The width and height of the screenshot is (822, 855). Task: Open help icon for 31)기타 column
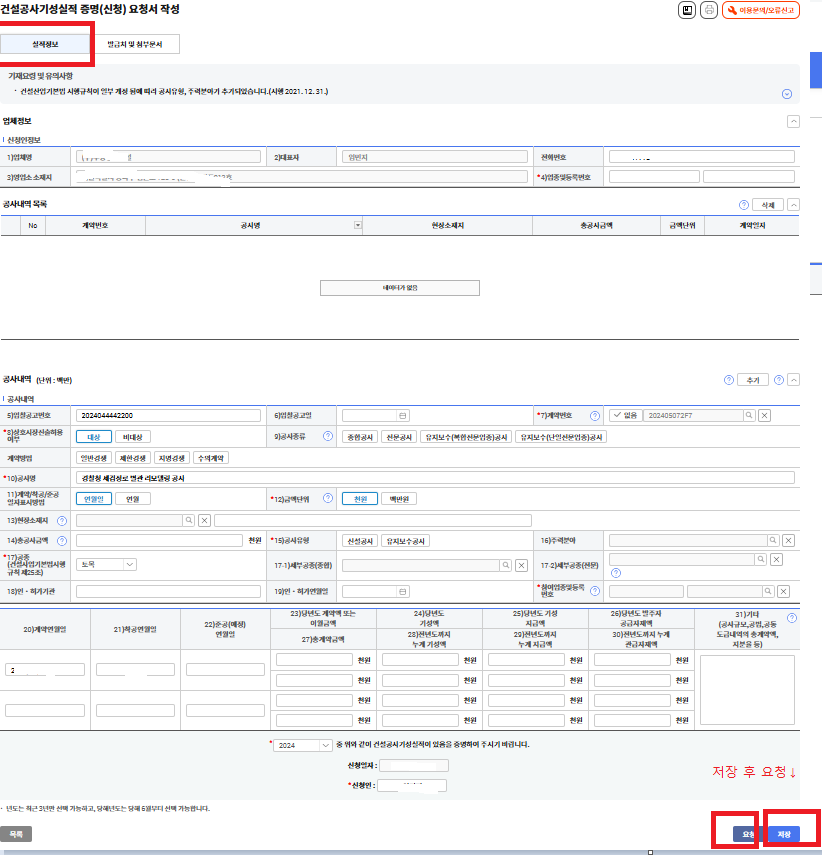coord(792,618)
